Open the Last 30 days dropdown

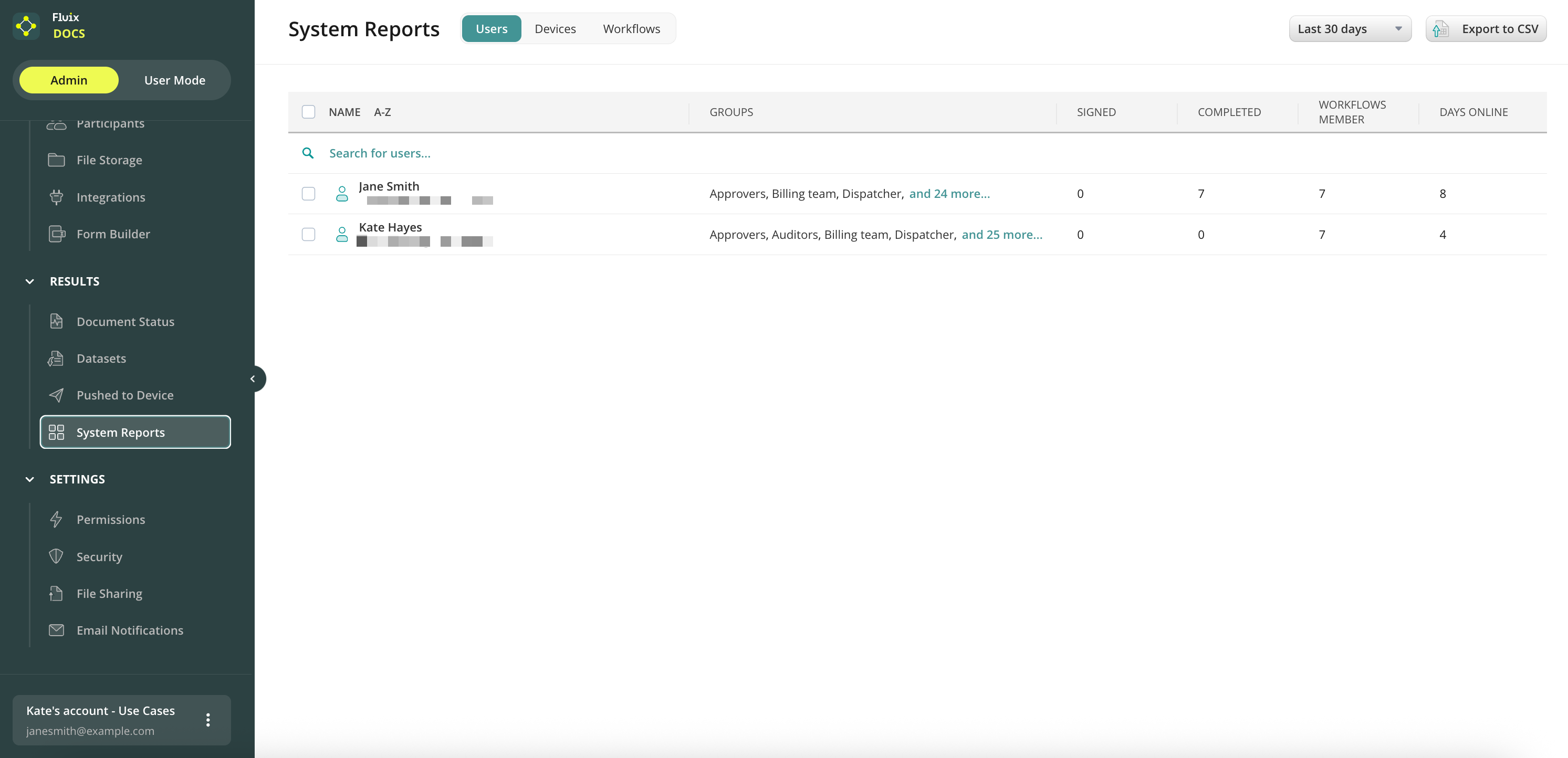point(1350,28)
